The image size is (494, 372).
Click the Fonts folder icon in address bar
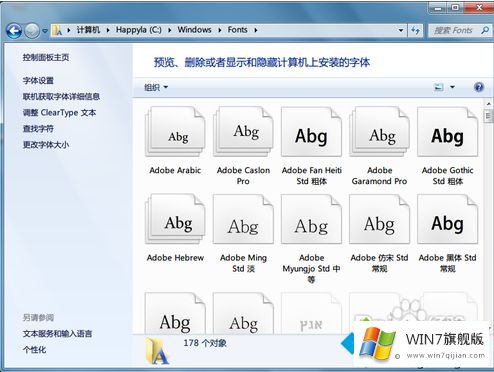coord(57,30)
